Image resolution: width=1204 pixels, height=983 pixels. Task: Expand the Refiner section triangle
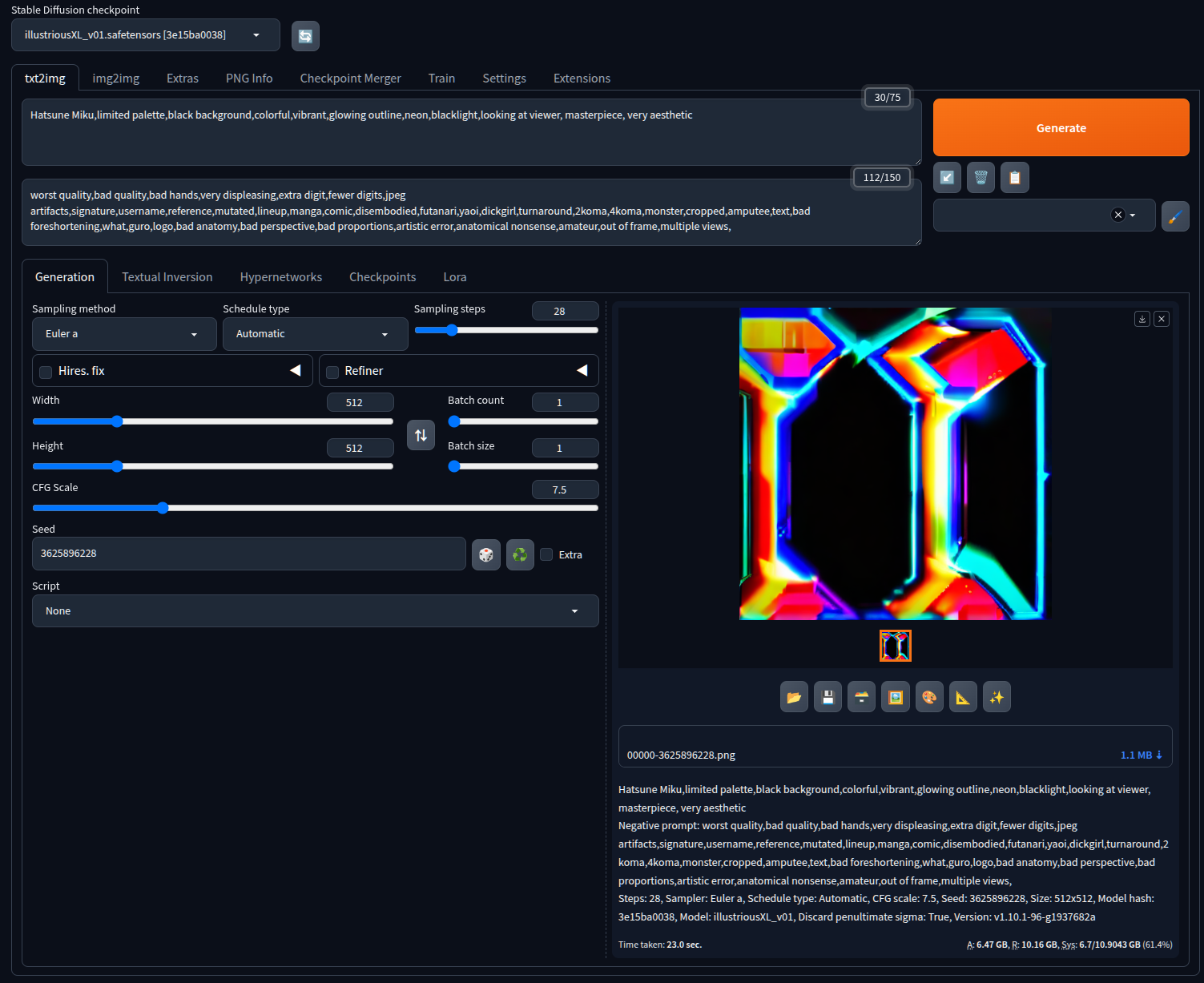click(582, 371)
